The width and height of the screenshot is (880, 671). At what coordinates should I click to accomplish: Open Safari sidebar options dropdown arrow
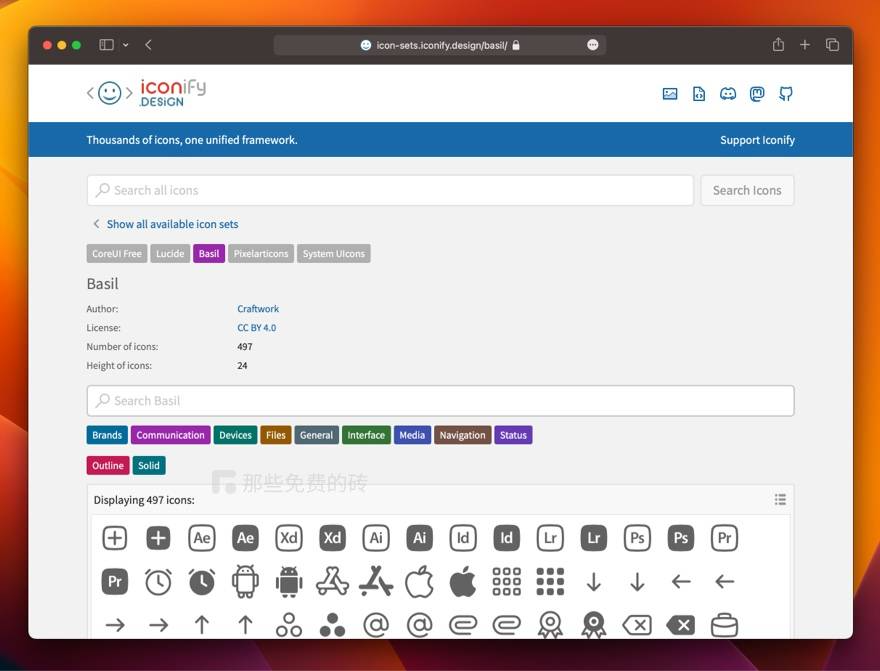pos(126,45)
